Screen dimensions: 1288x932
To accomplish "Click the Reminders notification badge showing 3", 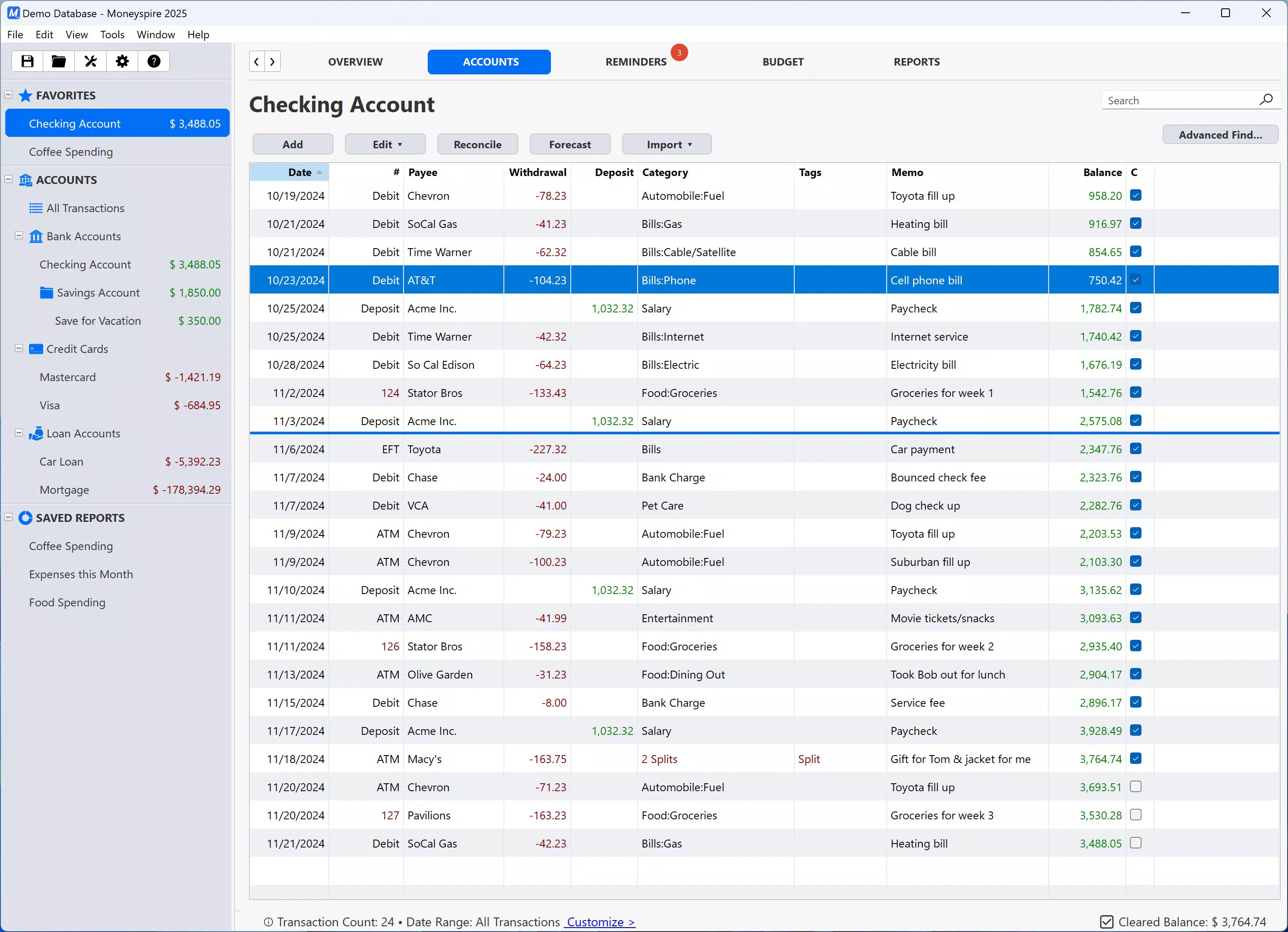I will (x=679, y=53).
